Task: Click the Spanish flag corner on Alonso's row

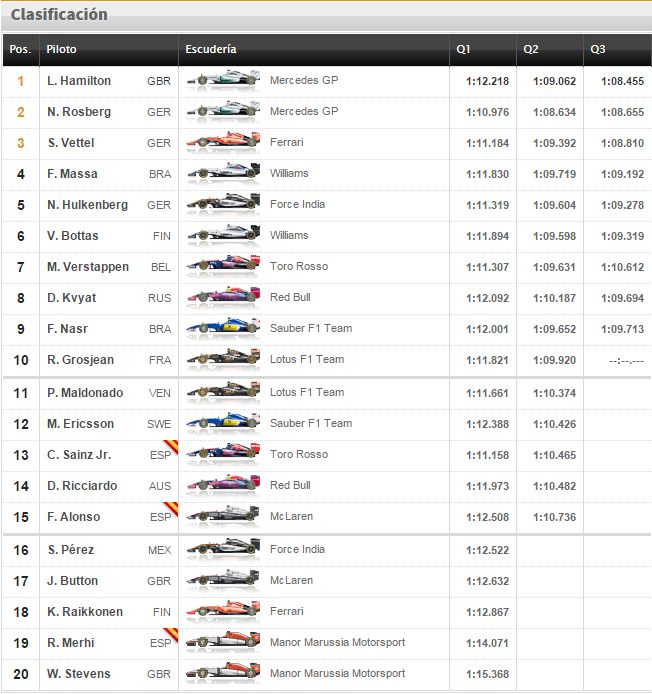Action: pos(172,508)
